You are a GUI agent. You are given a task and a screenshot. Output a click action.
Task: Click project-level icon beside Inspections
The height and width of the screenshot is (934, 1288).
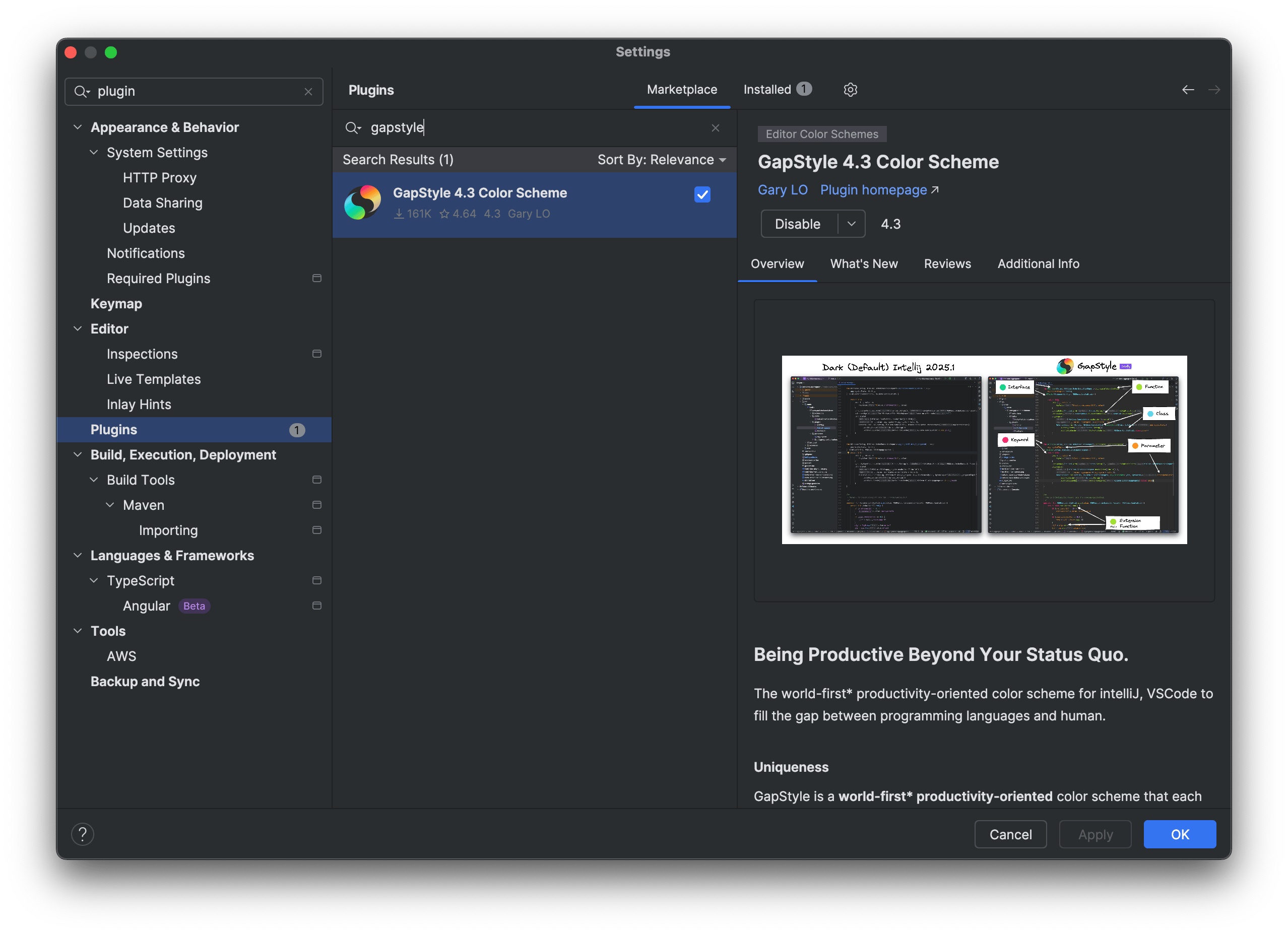(x=317, y=354)
